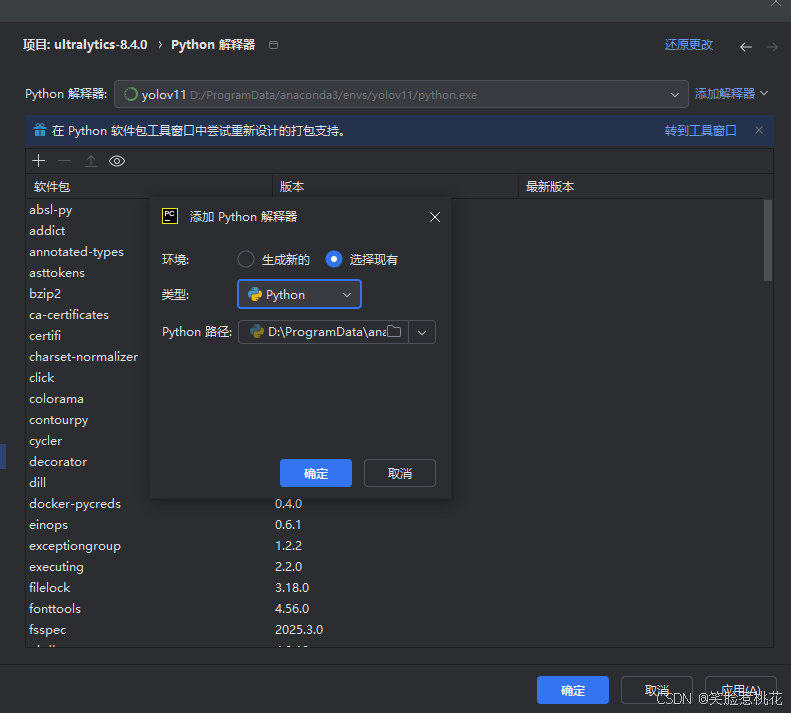Click the package list vertical scrollbar
This screenshot has width=791, height=713.
(x=768, y=240)
